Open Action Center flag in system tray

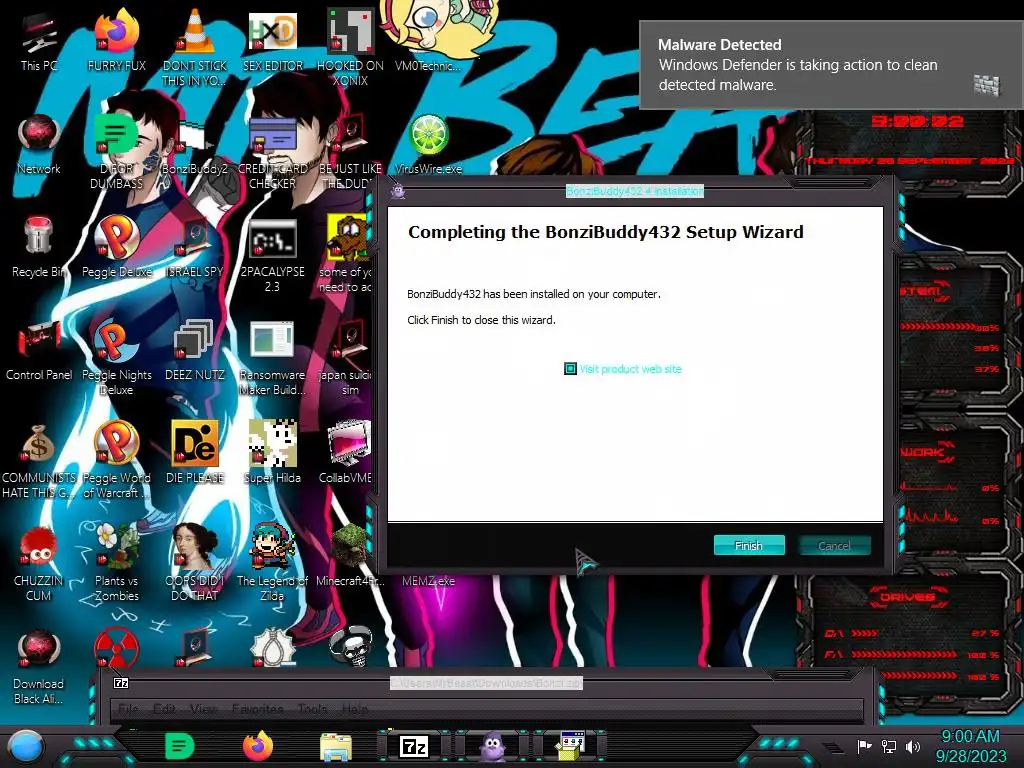[x=864, y=746]
